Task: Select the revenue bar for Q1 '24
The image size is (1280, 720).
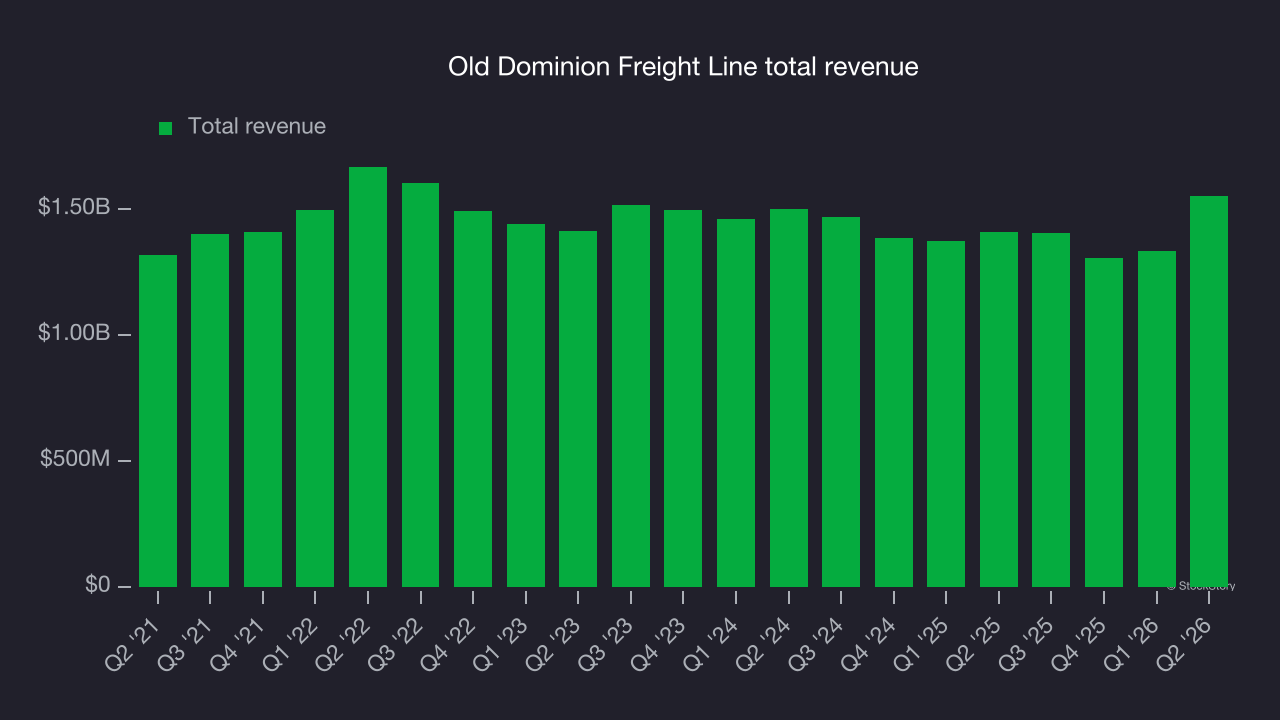Action: 736,403
